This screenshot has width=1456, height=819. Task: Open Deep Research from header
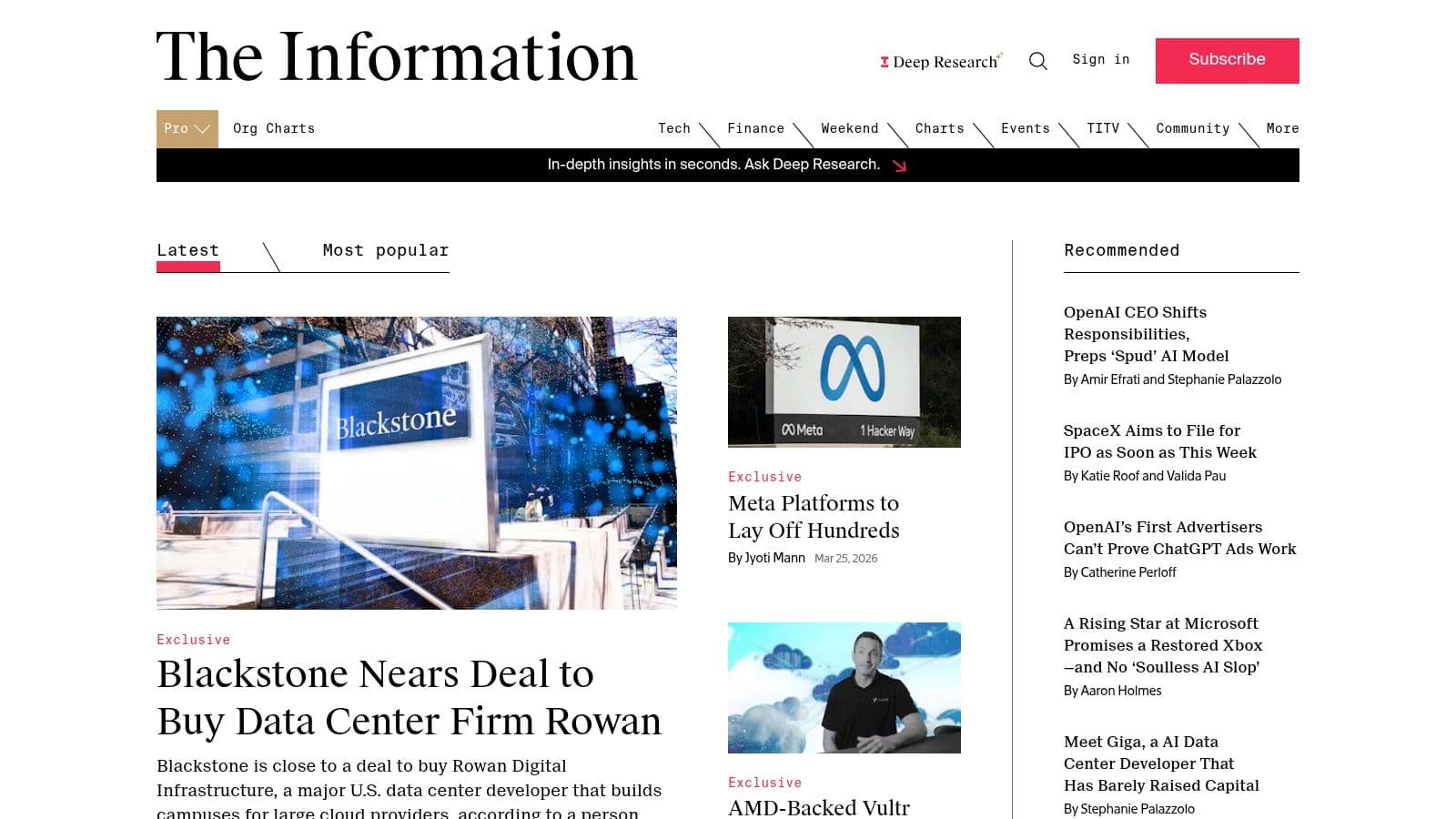point(941,62)
